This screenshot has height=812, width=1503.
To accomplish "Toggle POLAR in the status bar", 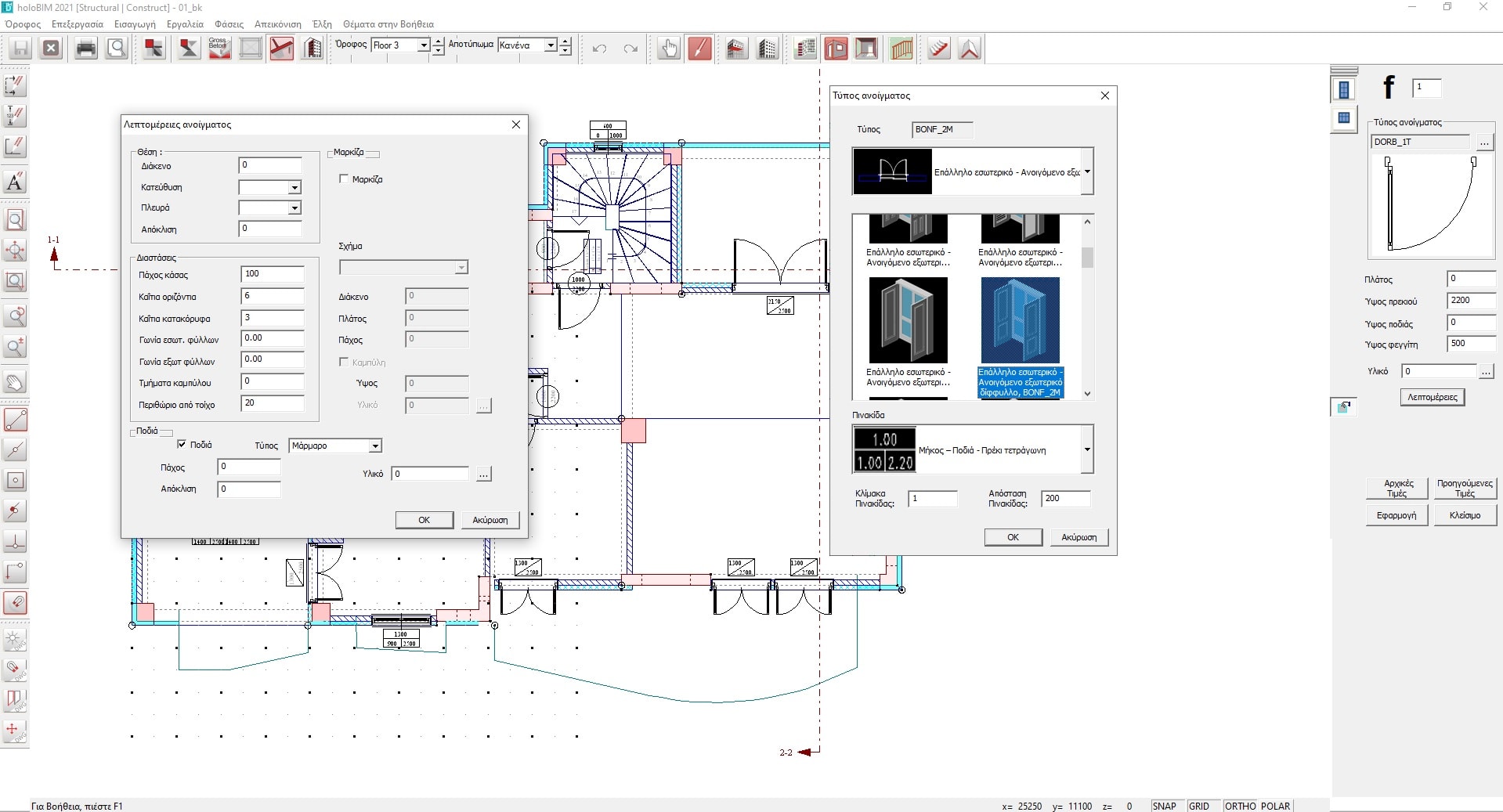I will click(x=1275, y=806).
